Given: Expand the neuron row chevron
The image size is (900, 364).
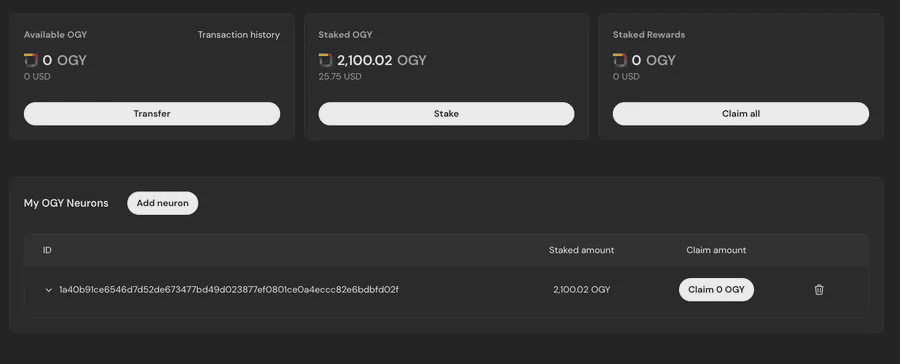Looking at the screenshot, I should click(x=48, y=290).
